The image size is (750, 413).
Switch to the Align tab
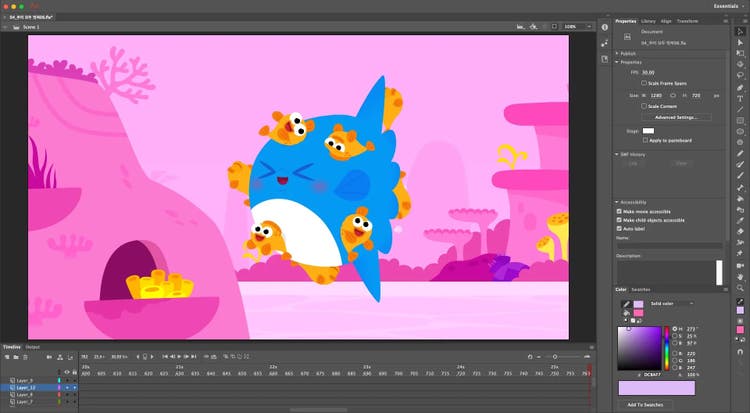pos(666,21)
